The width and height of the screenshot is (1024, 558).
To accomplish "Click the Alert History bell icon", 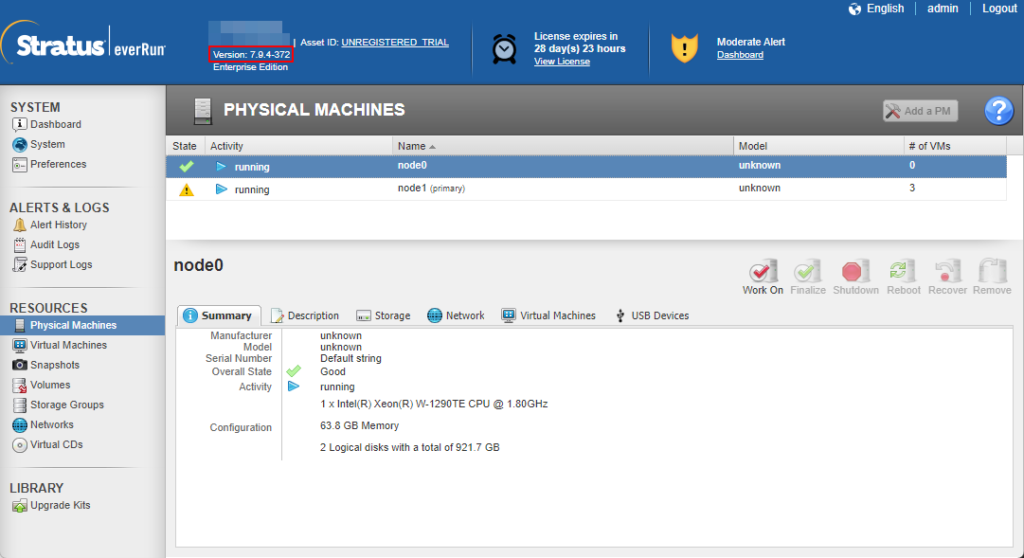I will (x=20, y=225).
